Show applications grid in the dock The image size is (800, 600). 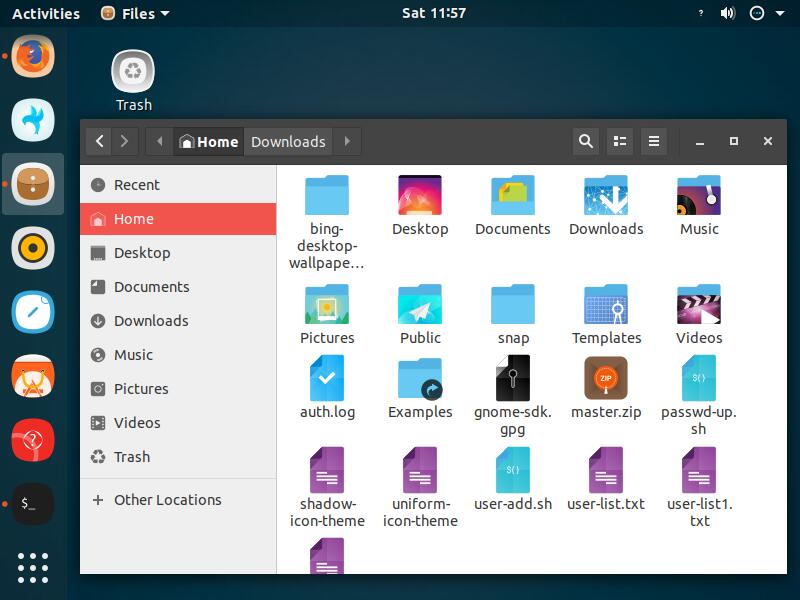coord(33,567)
